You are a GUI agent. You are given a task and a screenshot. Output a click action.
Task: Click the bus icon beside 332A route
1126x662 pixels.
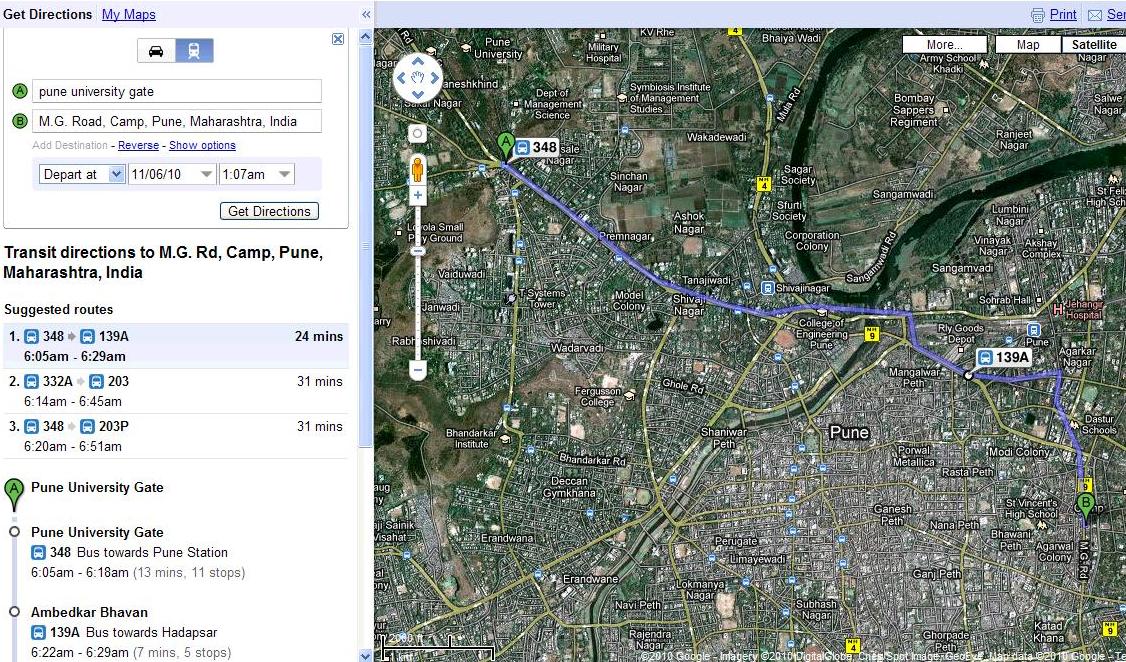[x=32, y=381]
